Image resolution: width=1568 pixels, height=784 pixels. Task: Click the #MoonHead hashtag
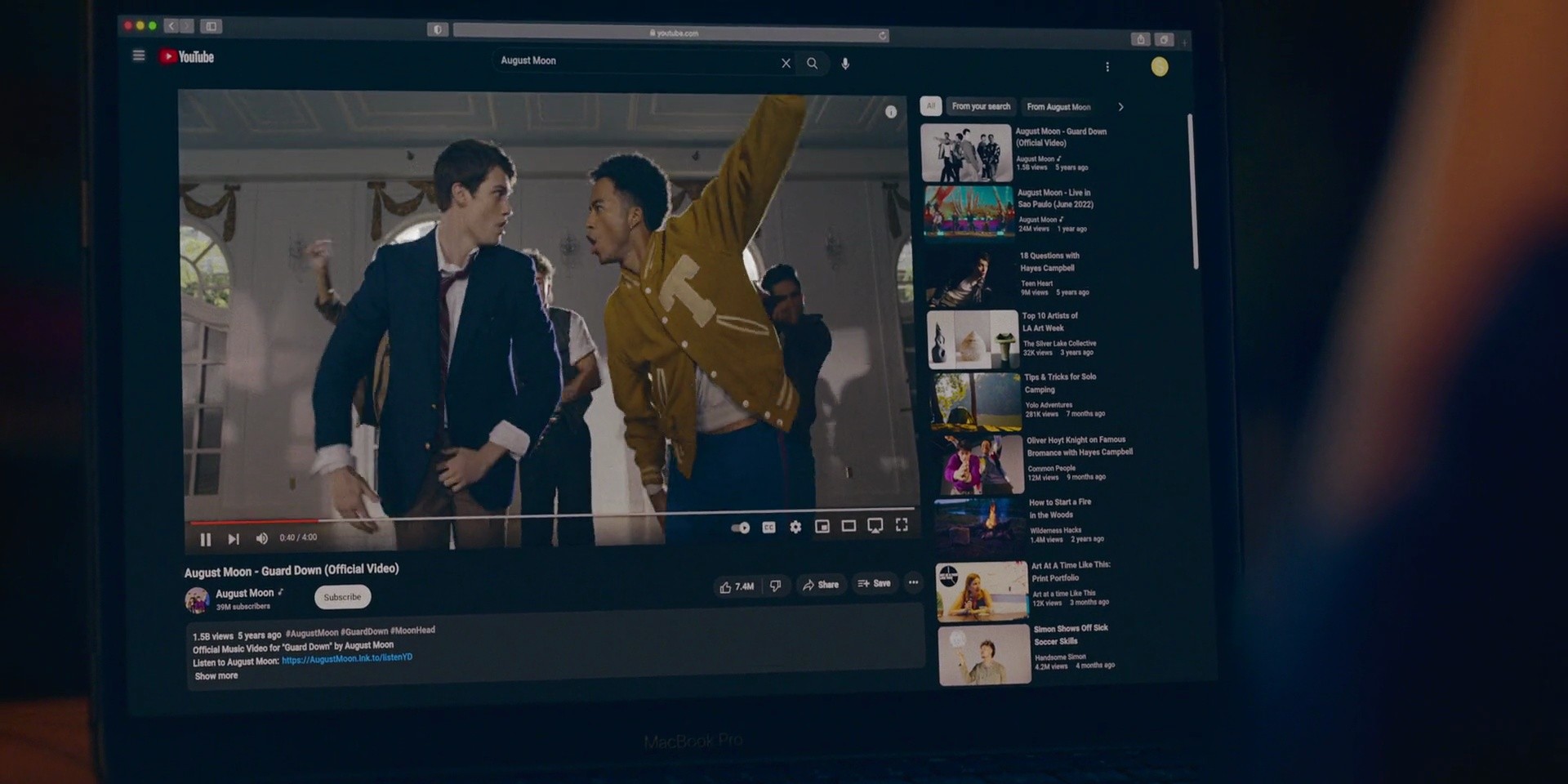click(x=412, y=630)
